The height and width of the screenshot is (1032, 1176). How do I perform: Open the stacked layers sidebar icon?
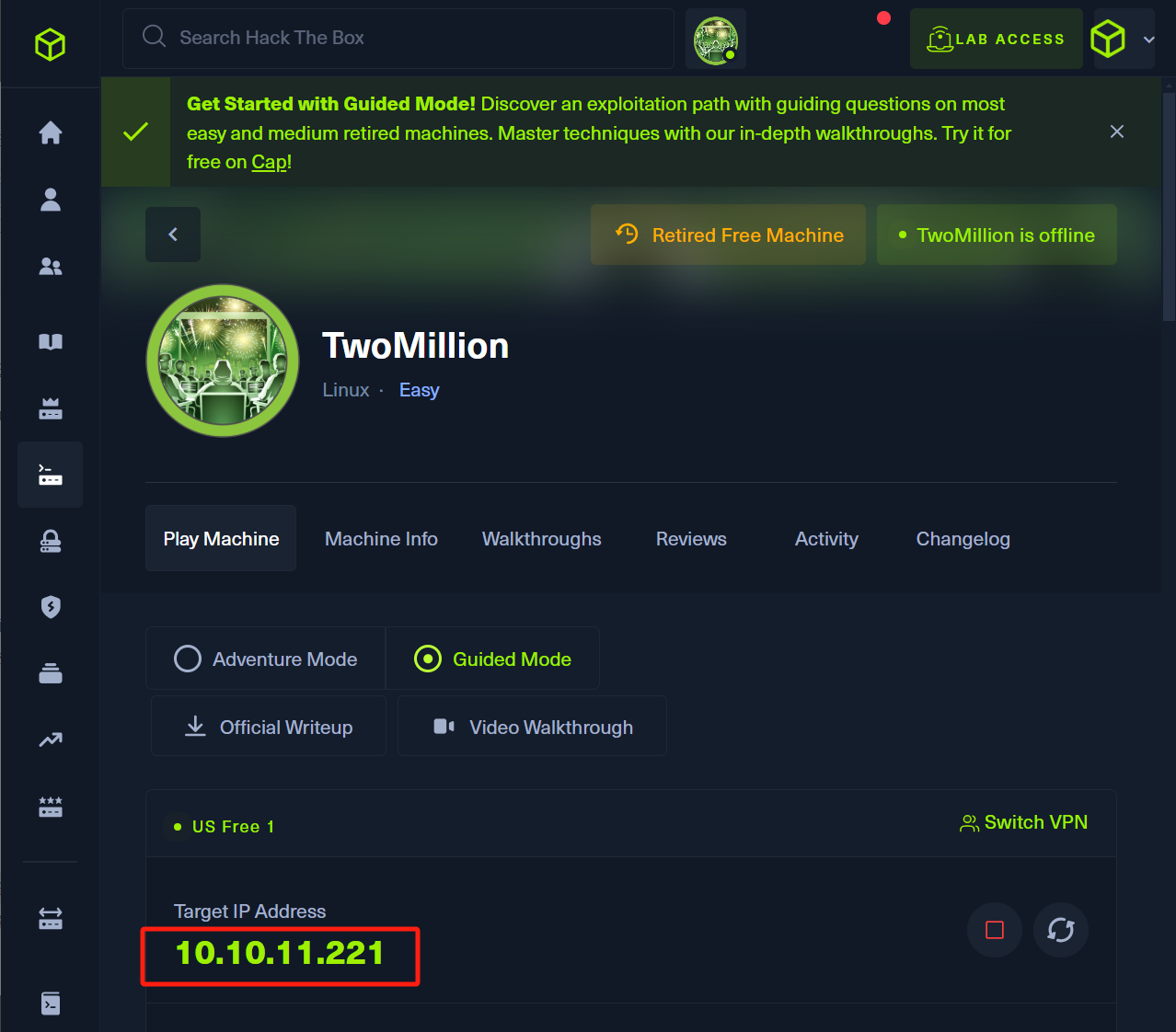(51, 673)
